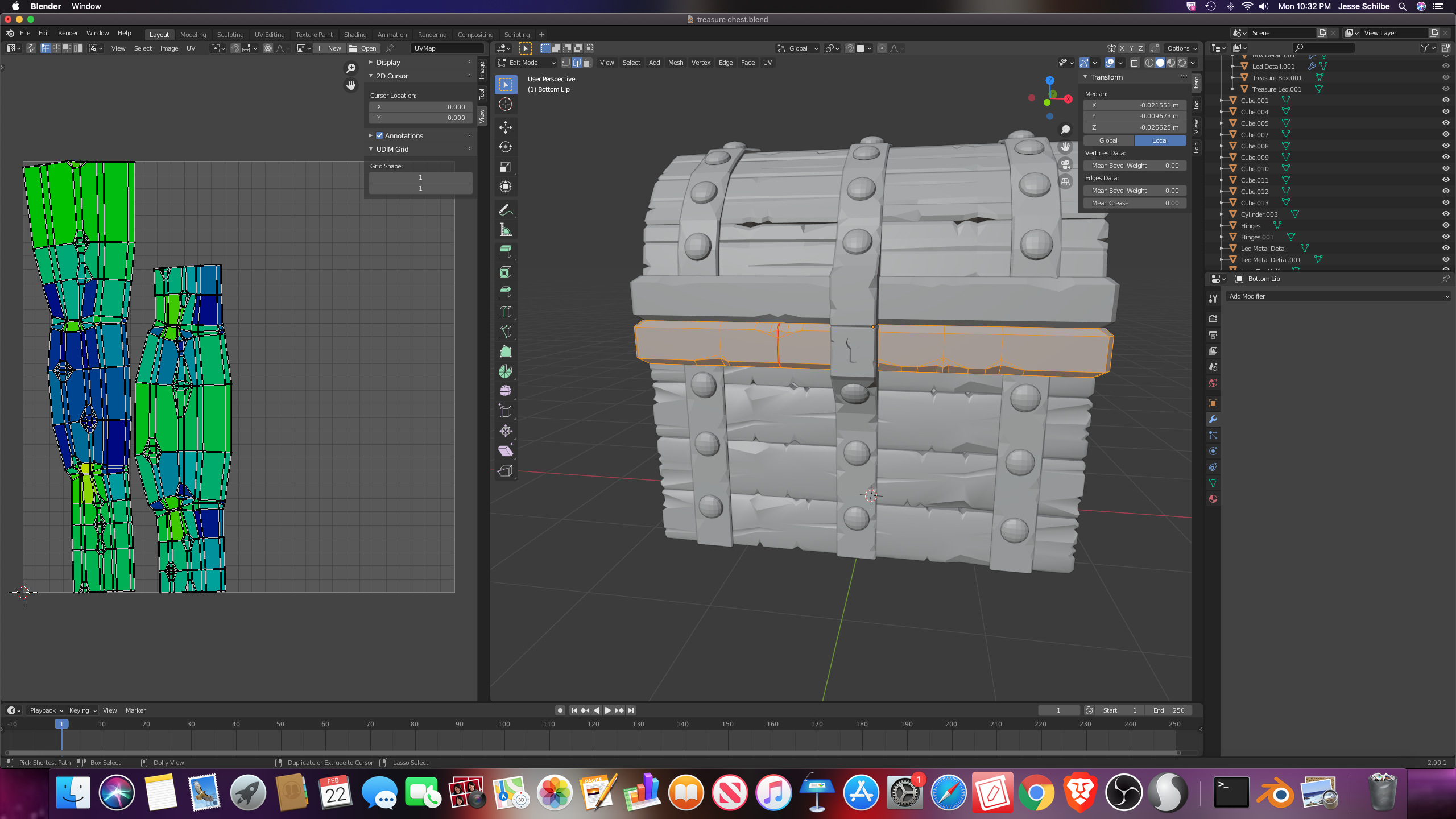Toggle visibility of the Hinges object
Image resolution: width=1456 pixels, height=819 pixels.
tap(1446, 225)
